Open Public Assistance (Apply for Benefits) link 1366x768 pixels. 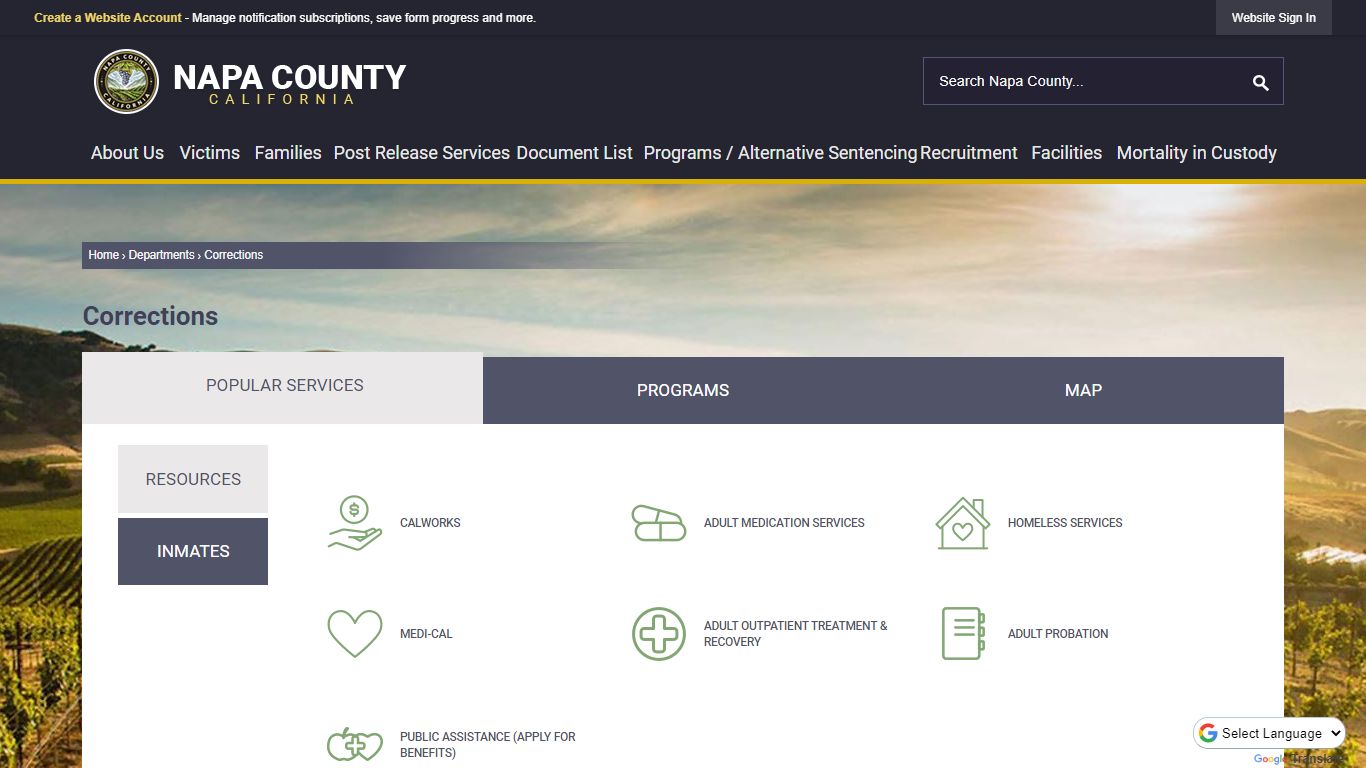488,745
